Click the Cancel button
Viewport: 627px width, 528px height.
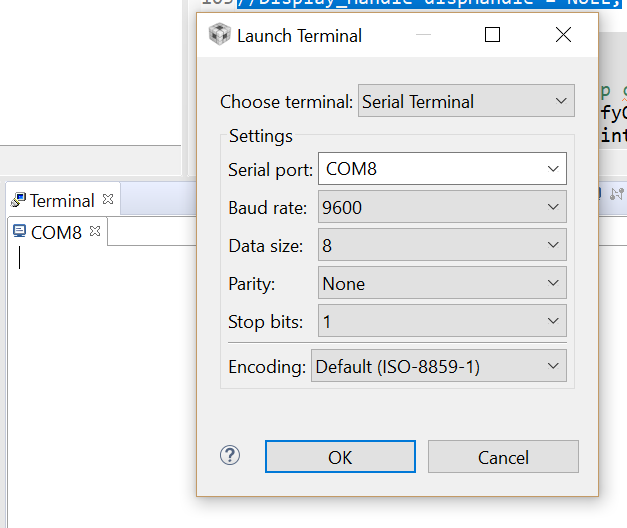[503, 457]
